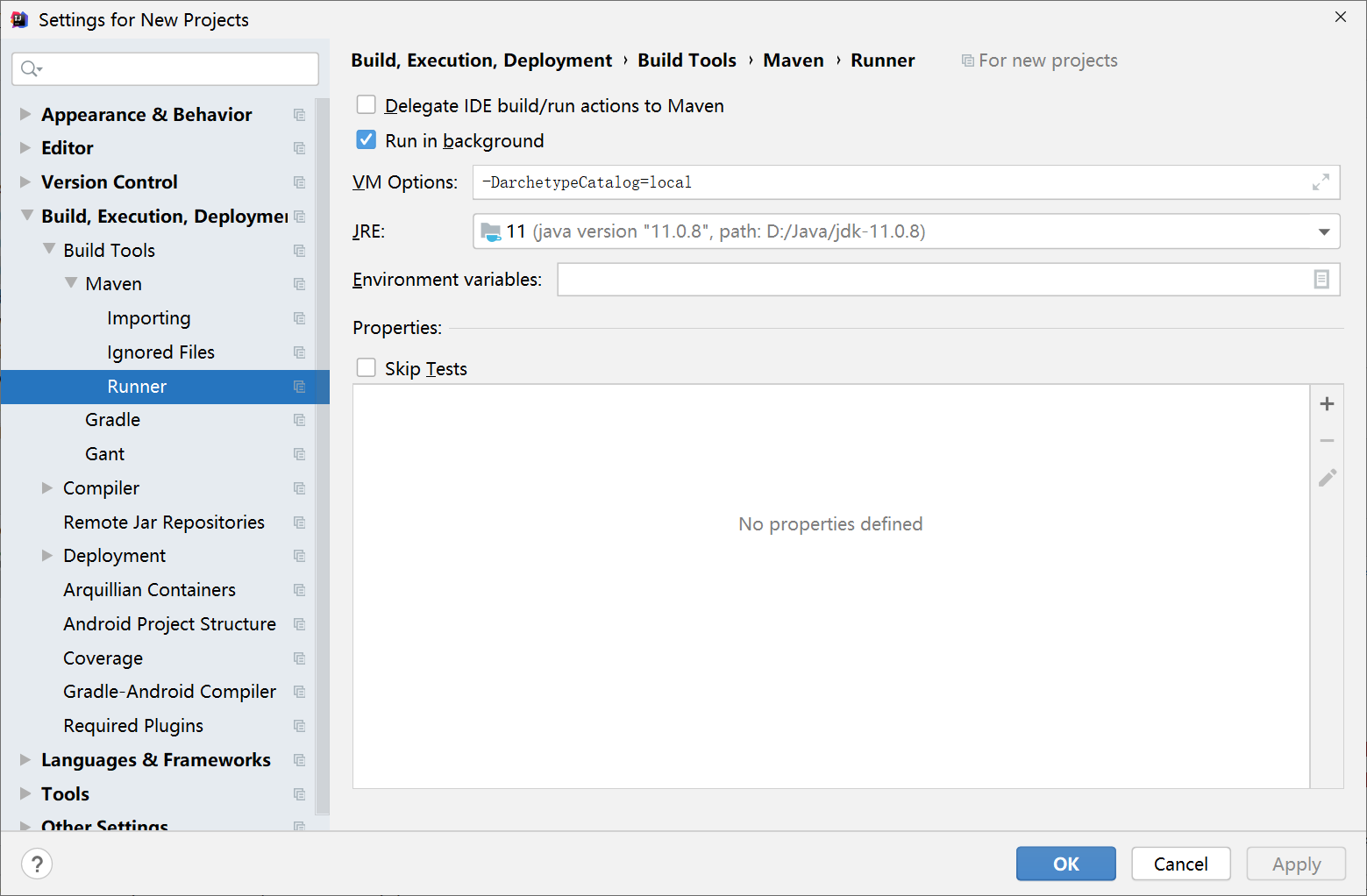Click project-level icon next to Version Control
This screenshot has width=1367, height=896.
coord(299,182)
